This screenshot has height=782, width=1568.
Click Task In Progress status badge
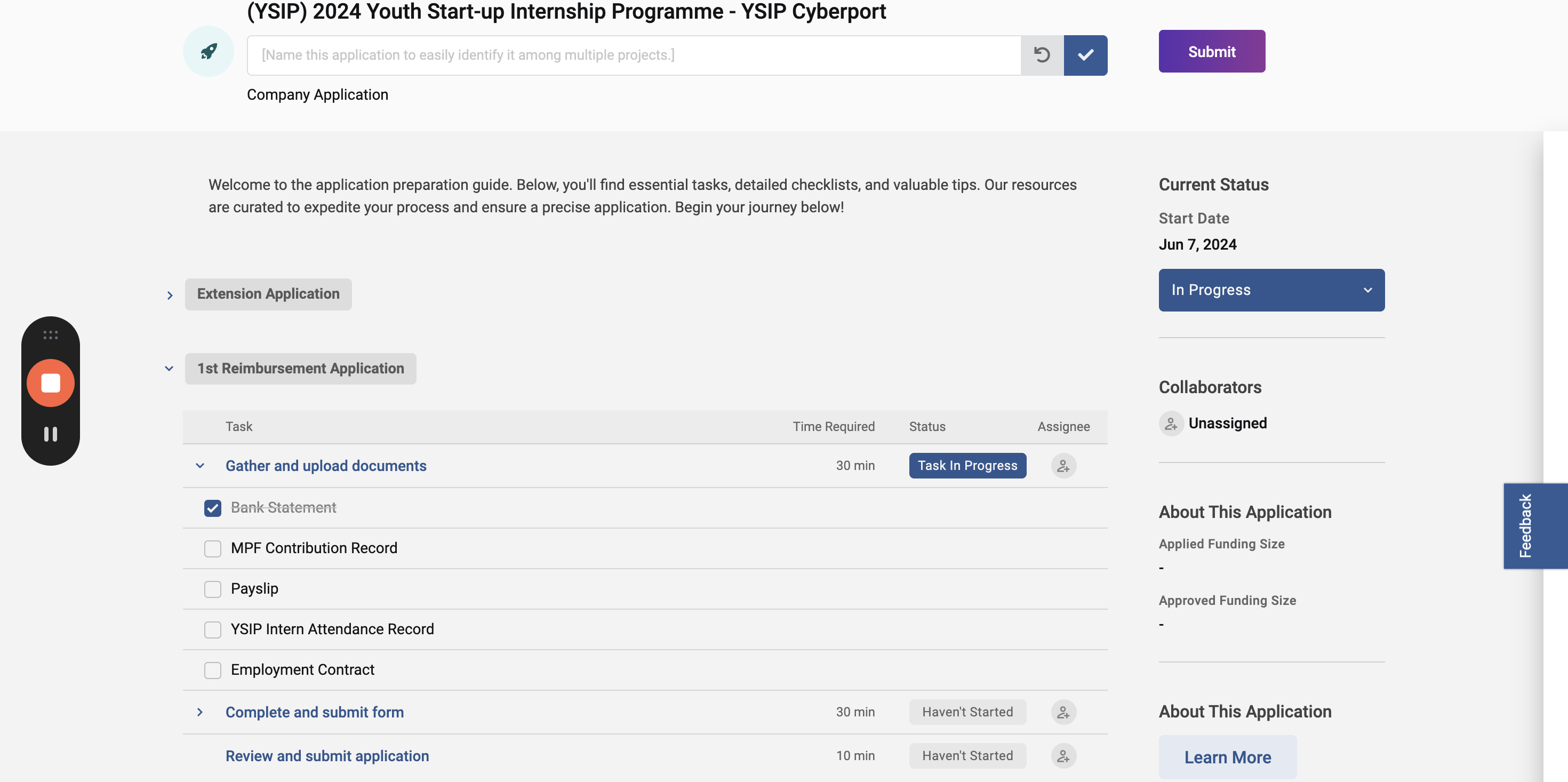pos(967,466)
